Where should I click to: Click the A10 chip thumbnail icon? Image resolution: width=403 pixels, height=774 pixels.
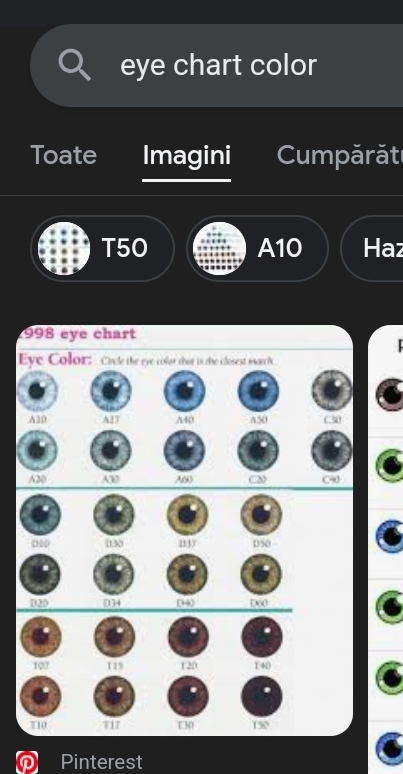[x=219, y=248]
